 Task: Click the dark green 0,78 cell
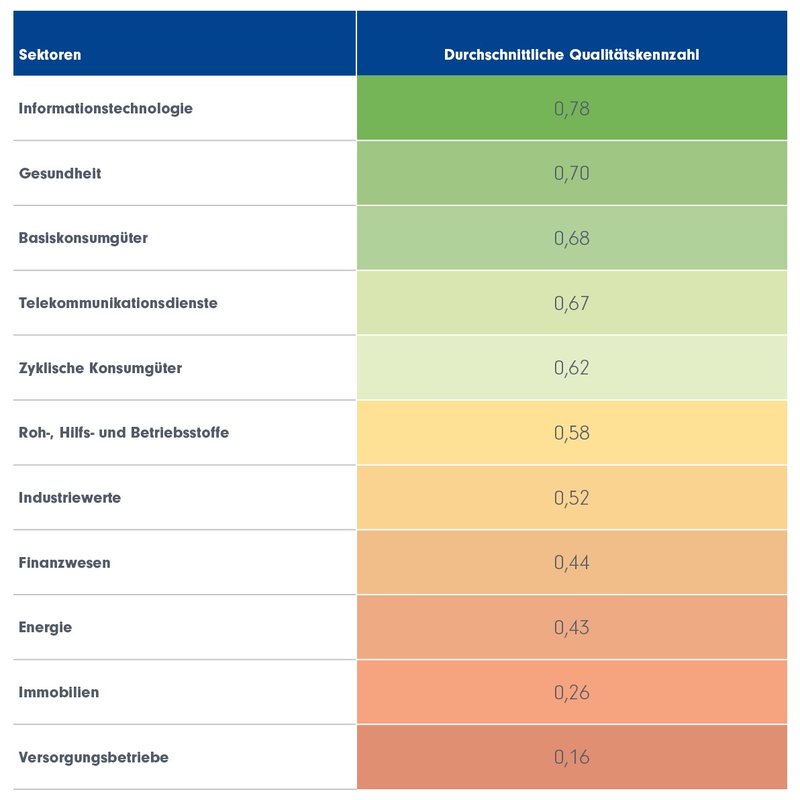572,108
